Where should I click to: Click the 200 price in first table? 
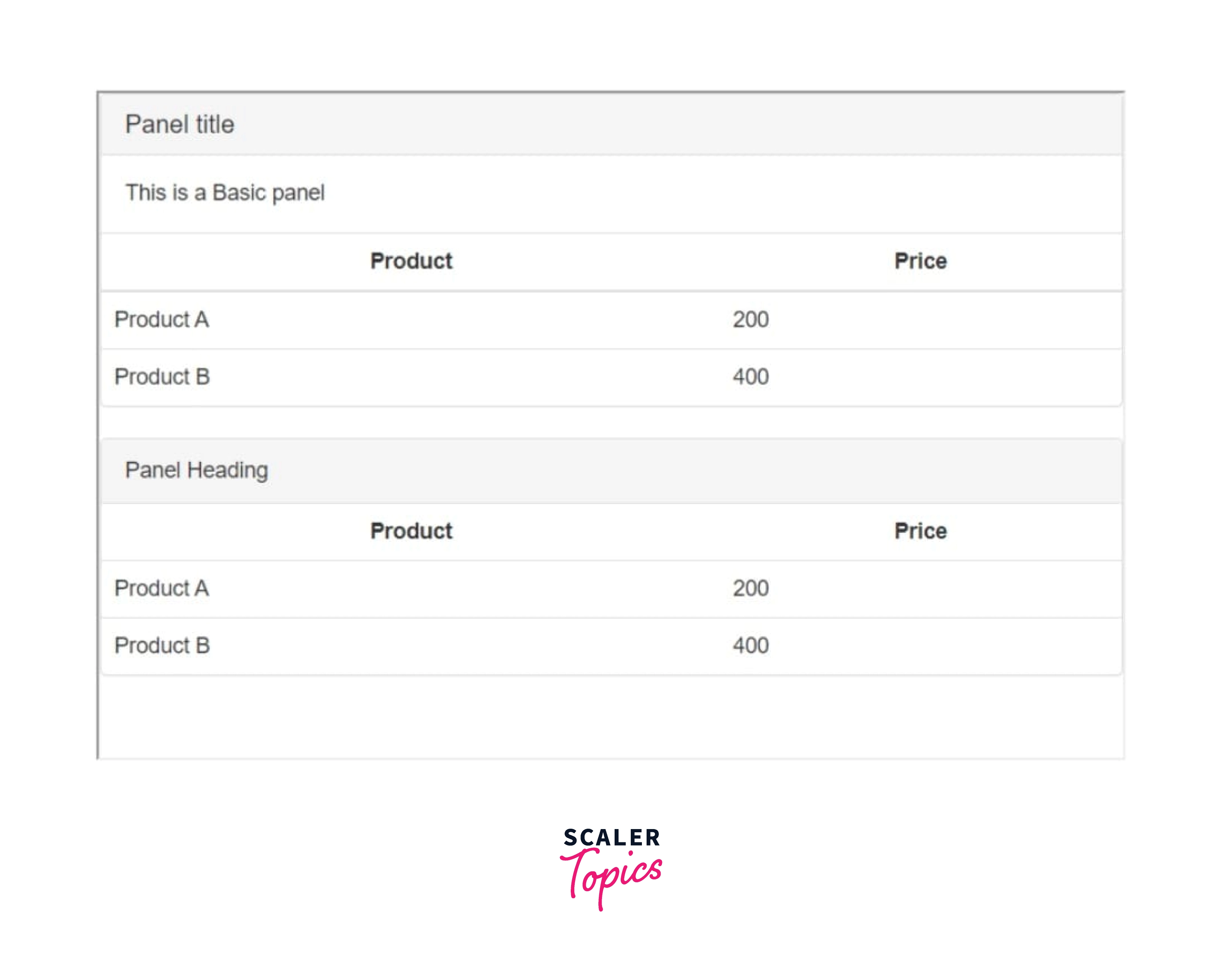pos(750,320)
